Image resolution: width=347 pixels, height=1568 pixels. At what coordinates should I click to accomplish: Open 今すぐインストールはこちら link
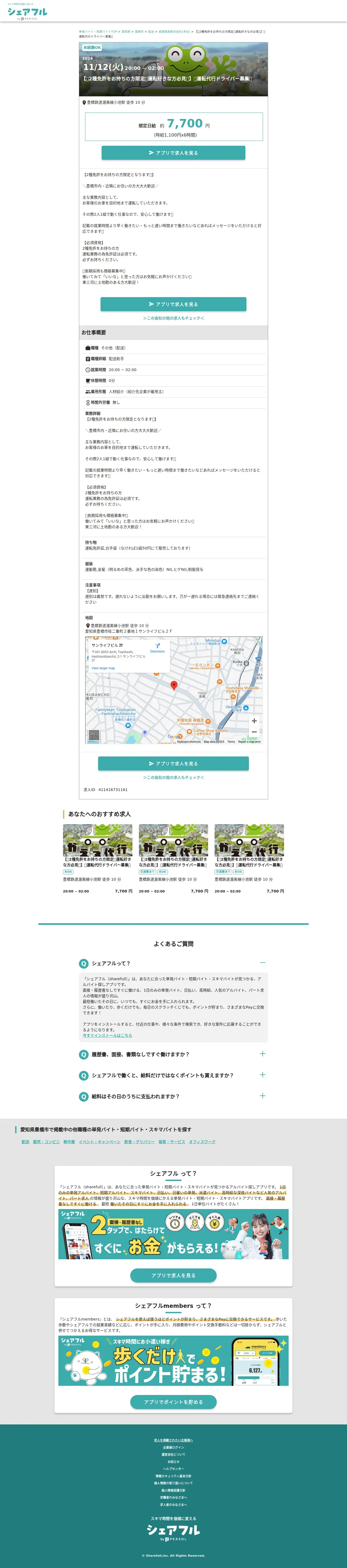click(107, 1035)
